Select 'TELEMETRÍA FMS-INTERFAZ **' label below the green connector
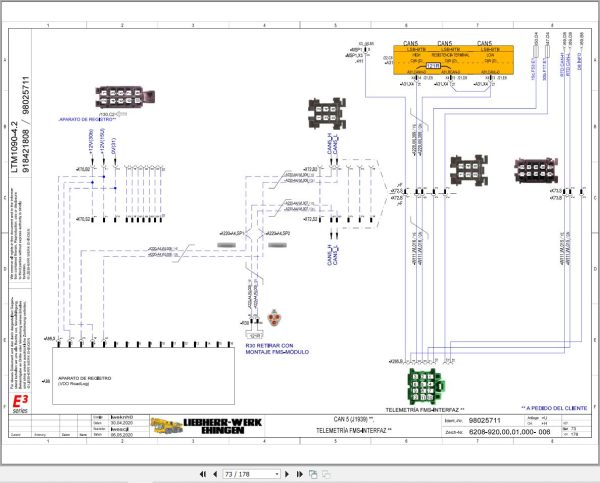 (x=425, y=410)
